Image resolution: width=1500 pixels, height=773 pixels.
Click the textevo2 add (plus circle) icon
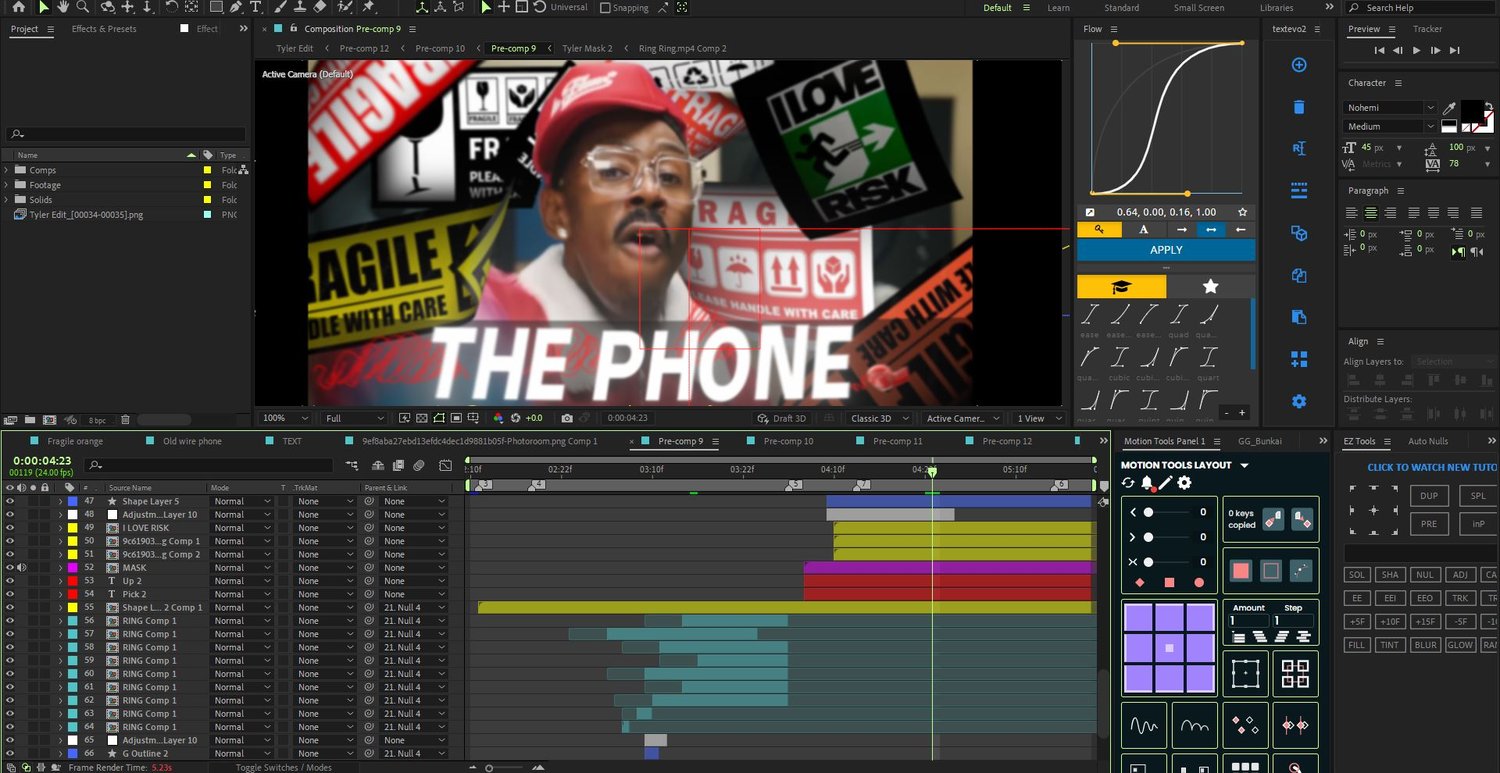click(1299, 65)
